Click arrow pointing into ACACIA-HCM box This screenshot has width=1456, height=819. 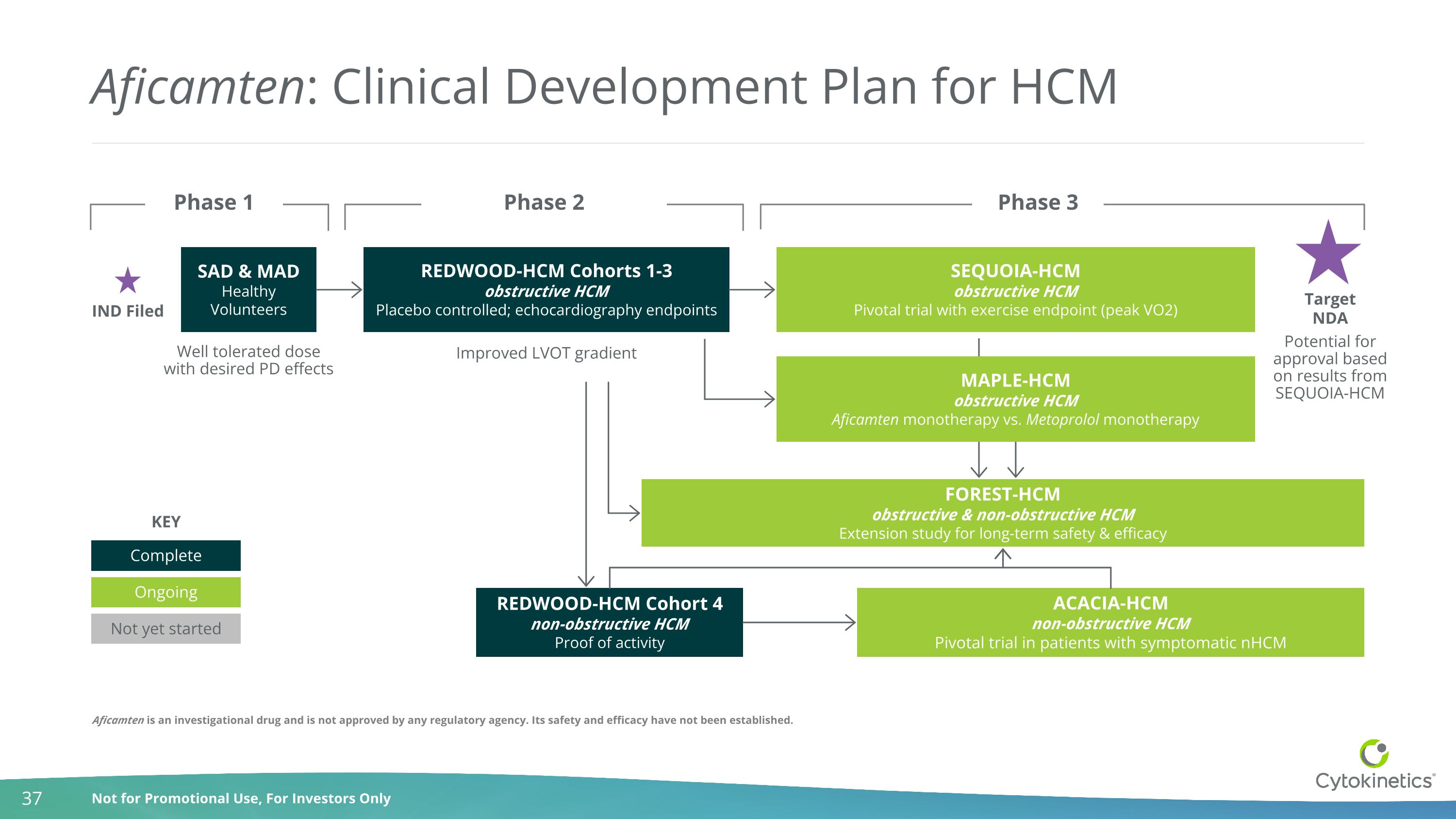[x=800, y=622]
